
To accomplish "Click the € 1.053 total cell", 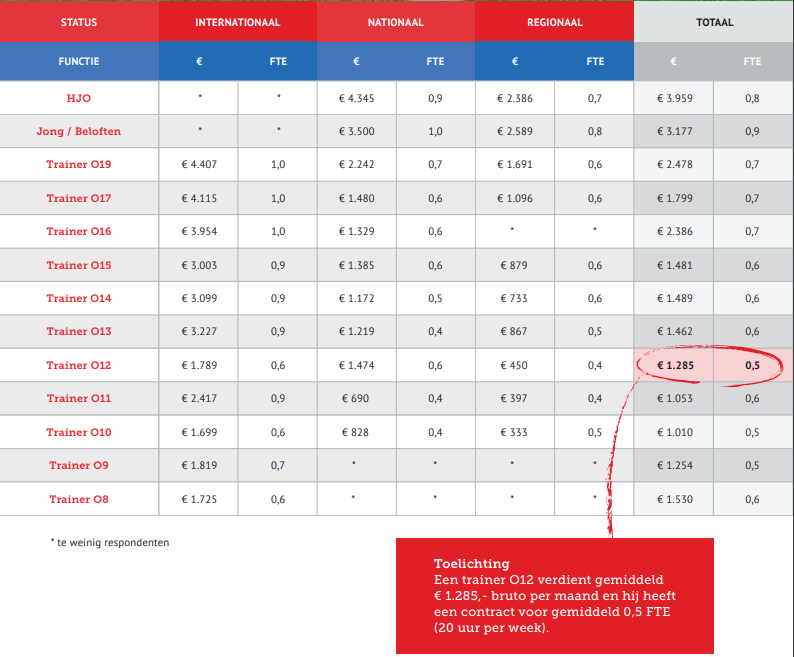I will tap(674, 398).
